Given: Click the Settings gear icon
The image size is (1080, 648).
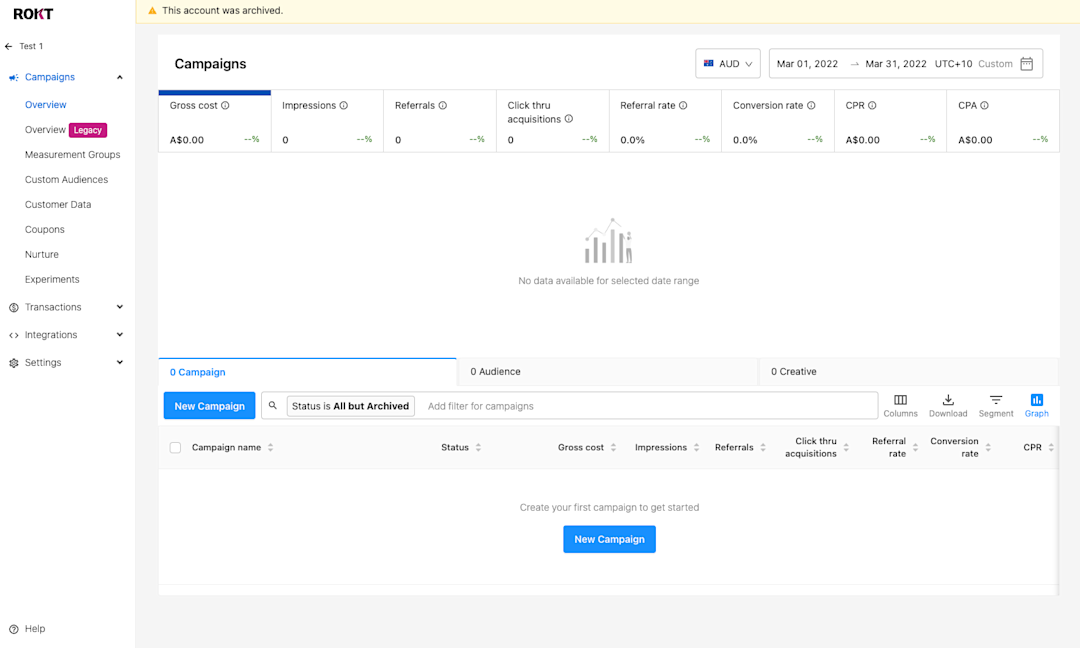Looking at the screenshot, I should click(14, 363).
